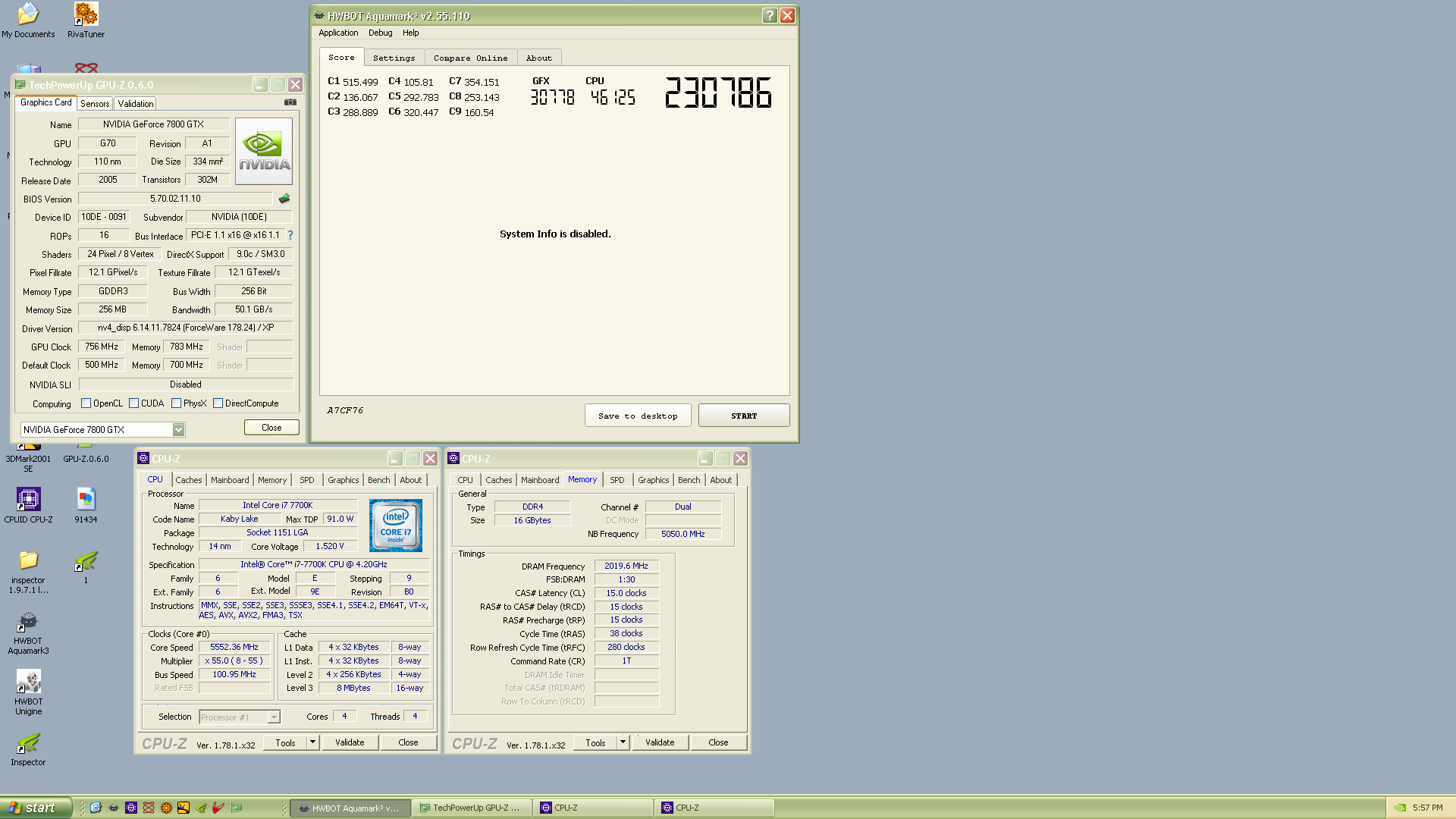Switch to Aquamark Settings tab

(x=394, y=58)
